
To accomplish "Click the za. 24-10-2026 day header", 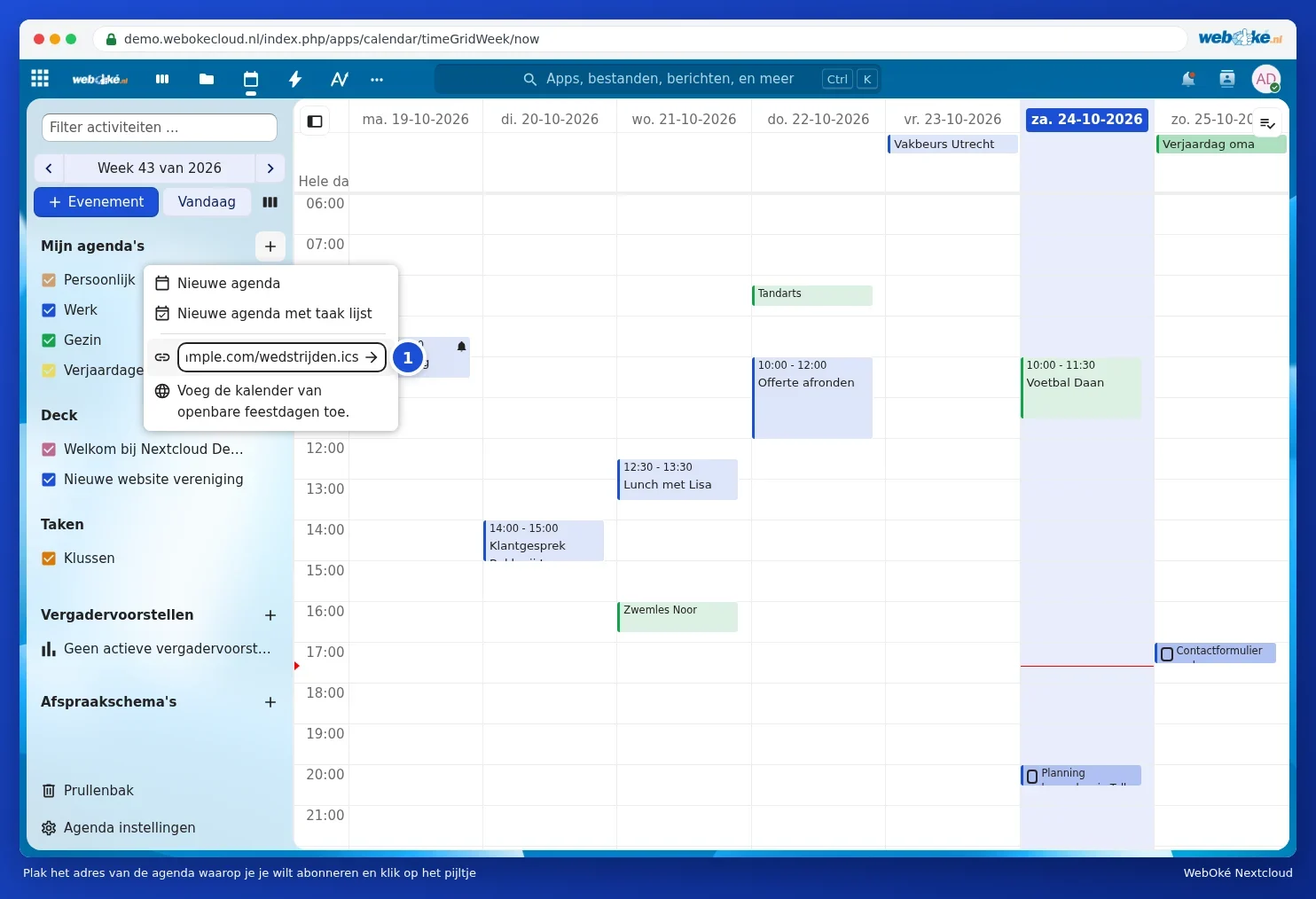I will pyautogui.click(x=1086, y=120).
